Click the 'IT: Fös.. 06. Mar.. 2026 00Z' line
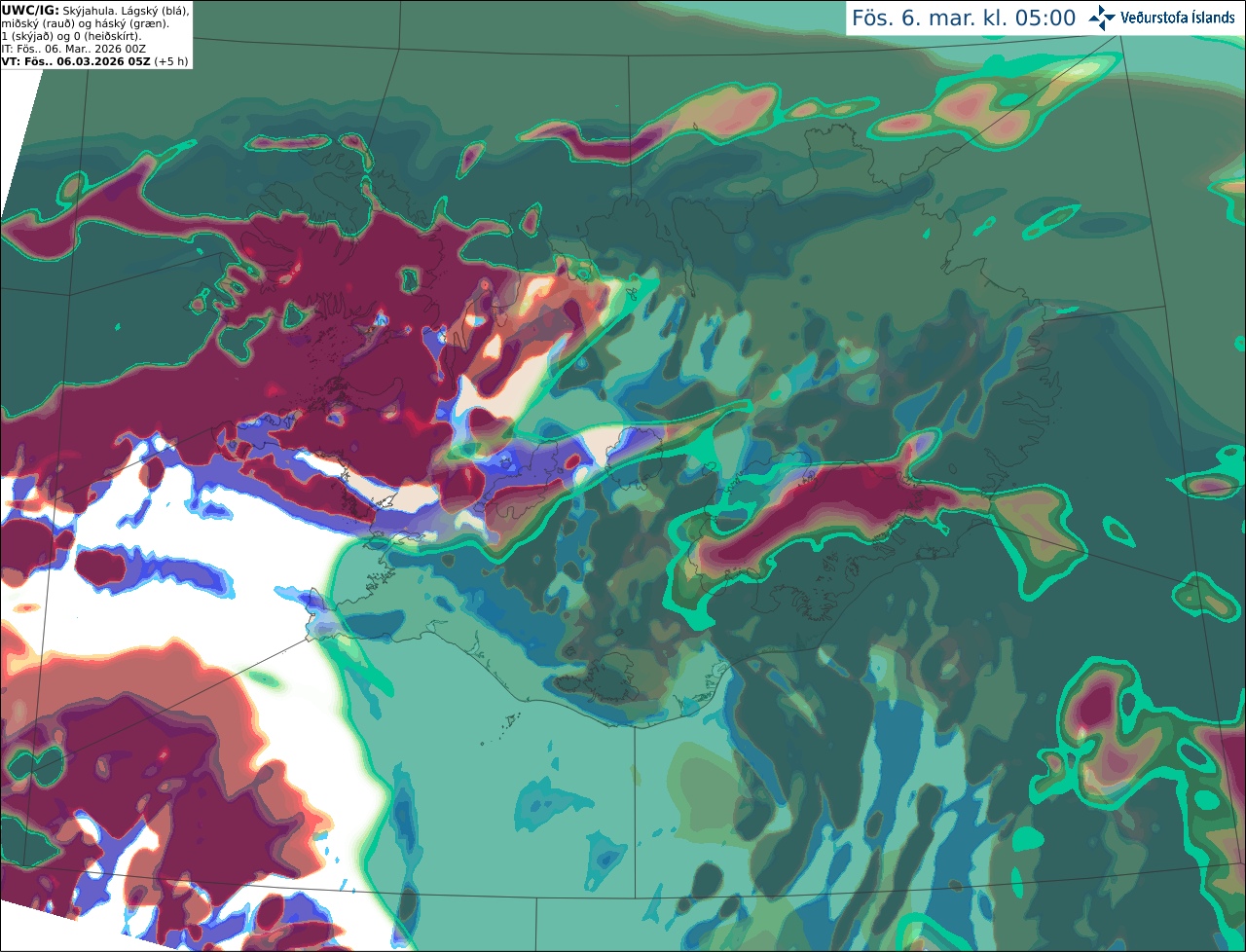Viewport: 1246px width, 952px height. pos(74,49)
